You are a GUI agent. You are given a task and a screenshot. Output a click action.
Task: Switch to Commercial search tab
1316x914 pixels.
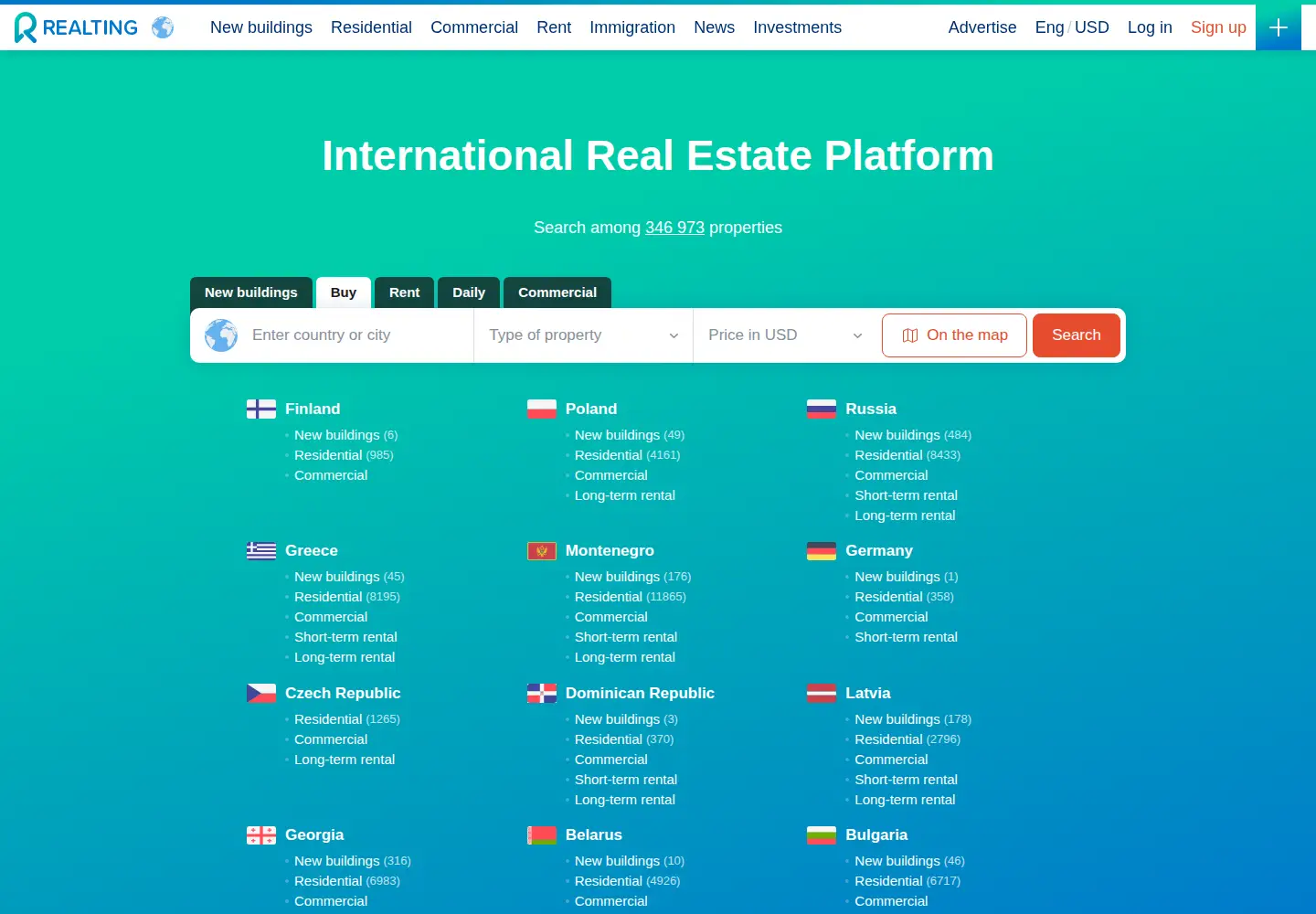coord(557,292)
